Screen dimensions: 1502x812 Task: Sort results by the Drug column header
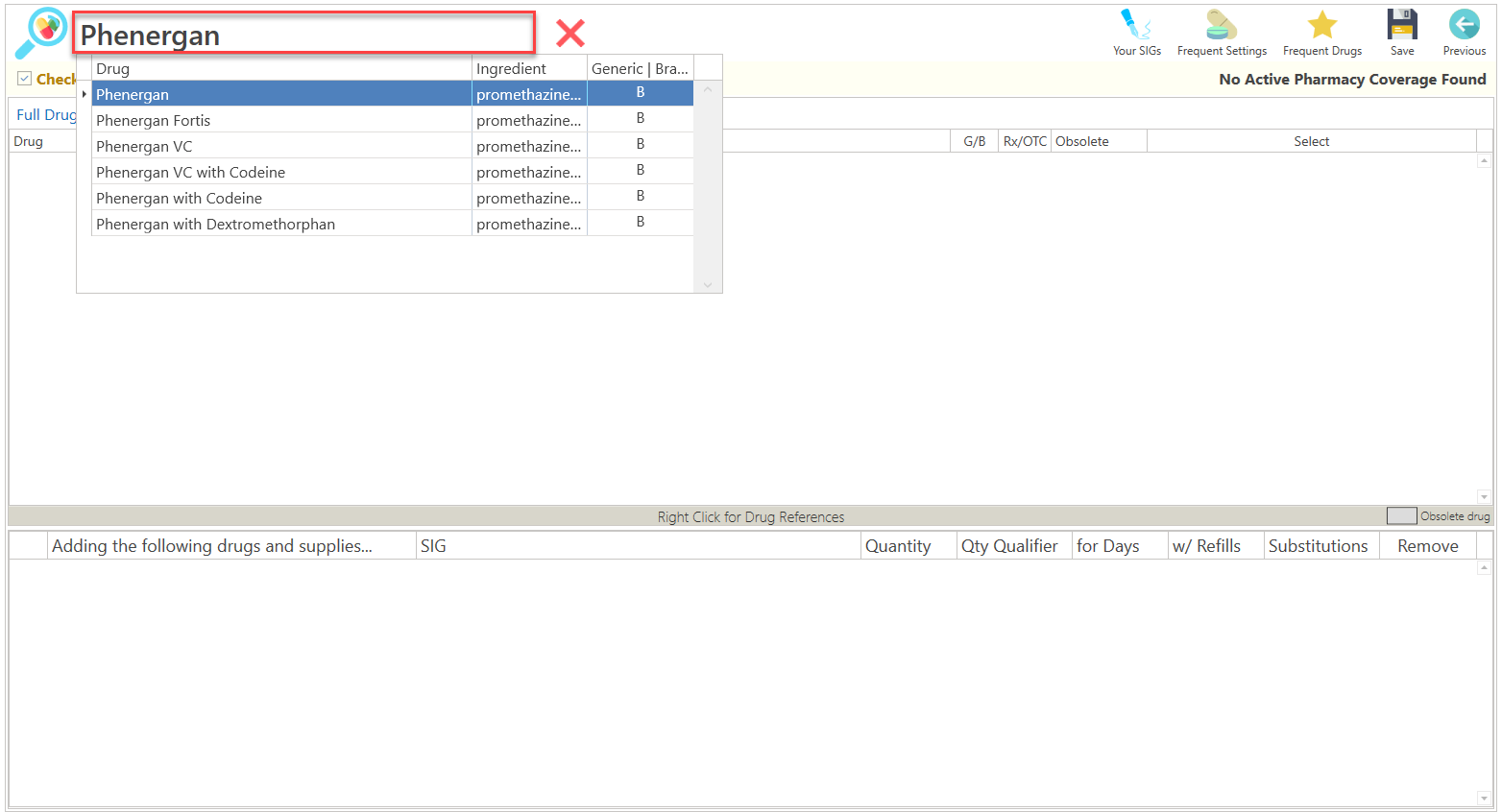pyautogui.click(x=281, y=68)
